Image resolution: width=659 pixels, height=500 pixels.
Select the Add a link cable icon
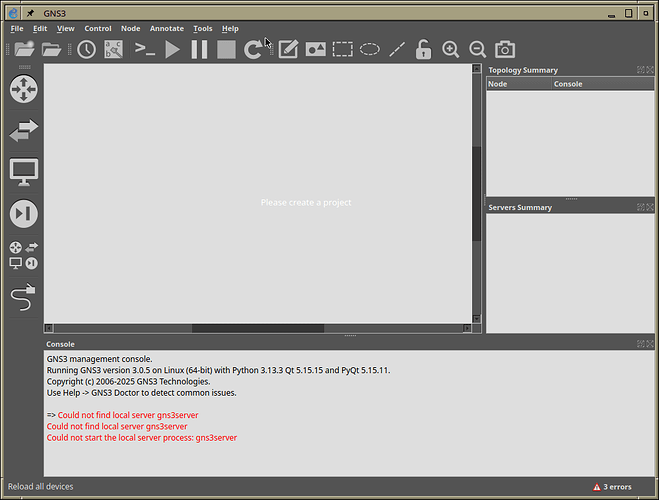(x=24, y=297)
